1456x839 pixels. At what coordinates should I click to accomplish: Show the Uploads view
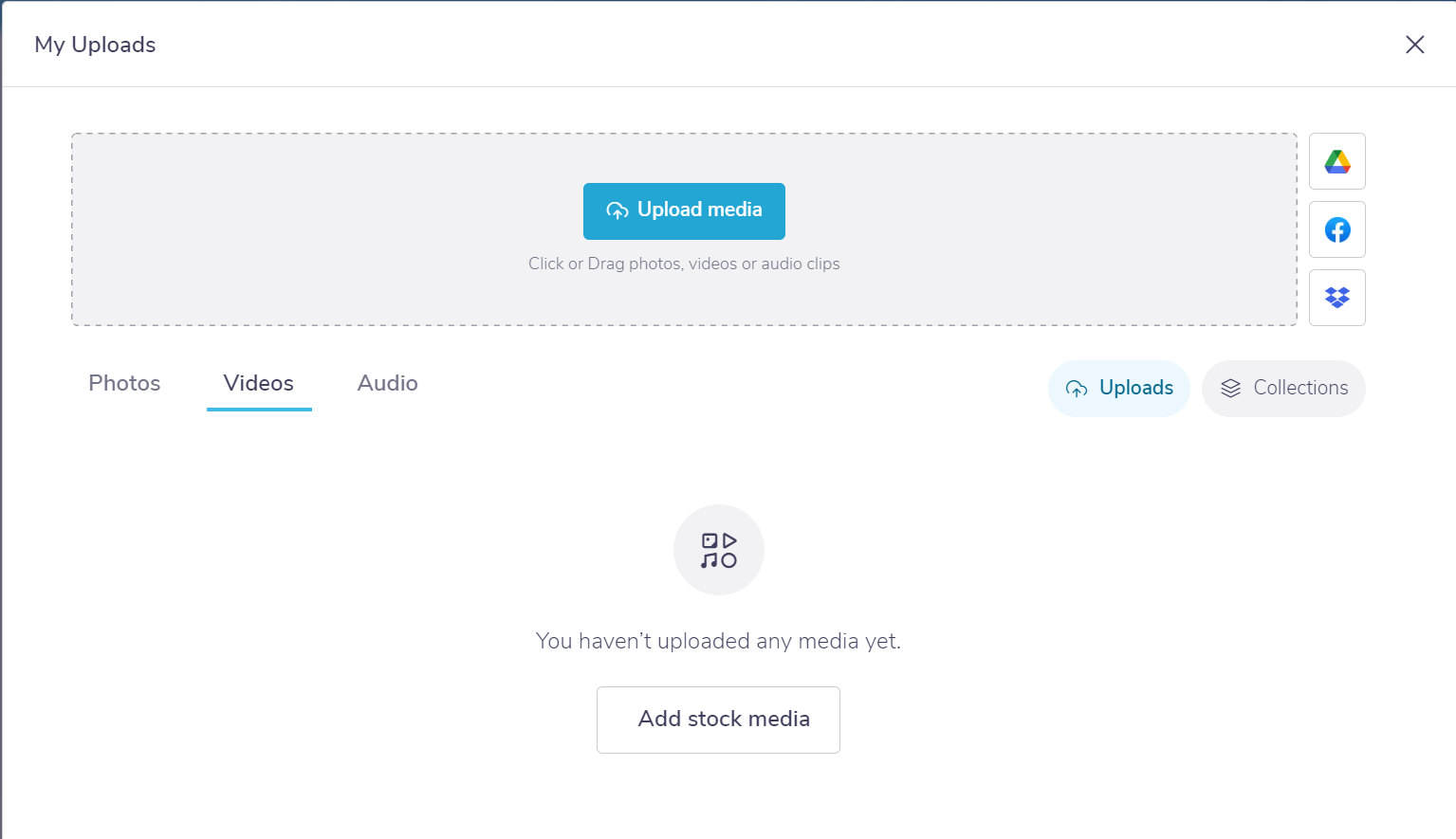(x=1119, y=388)
